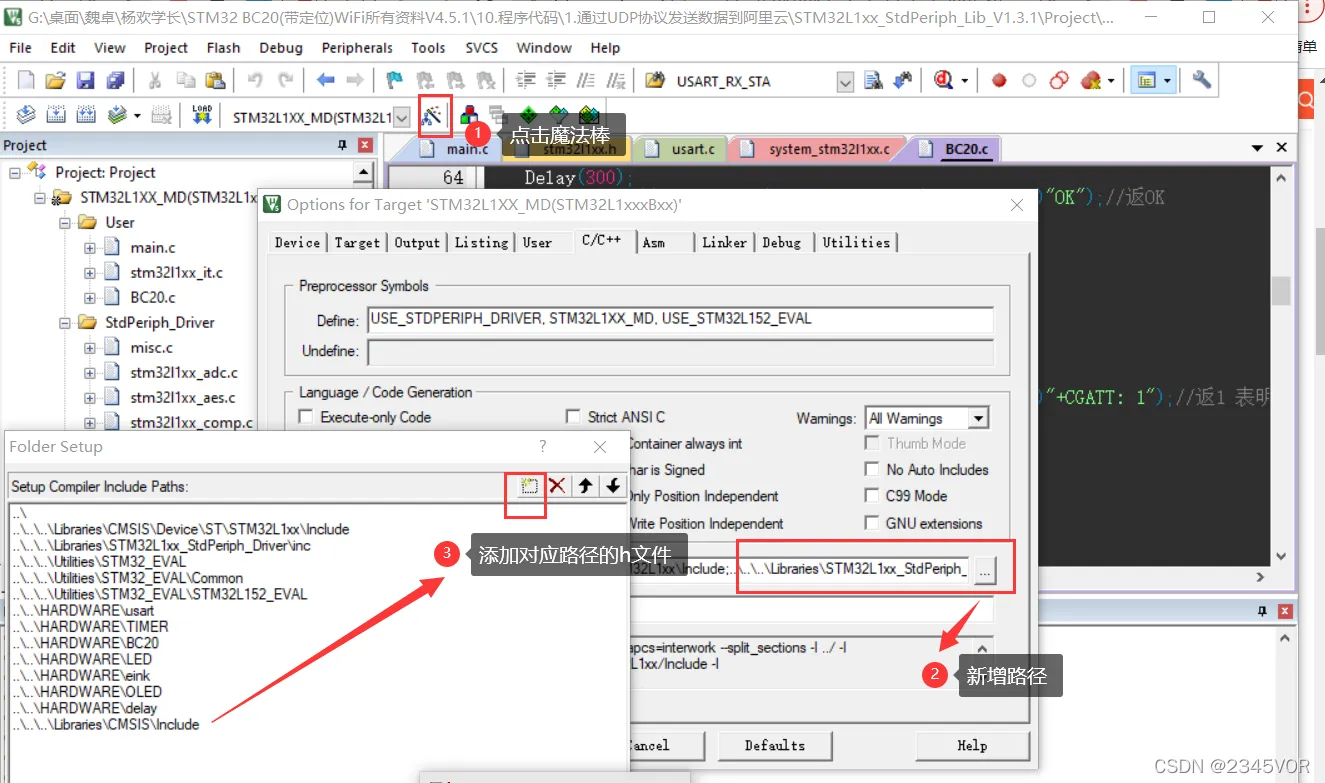Open the USART_RX_STA find dropdown
Screen dimensions: 1325x783
coord(845,81)
